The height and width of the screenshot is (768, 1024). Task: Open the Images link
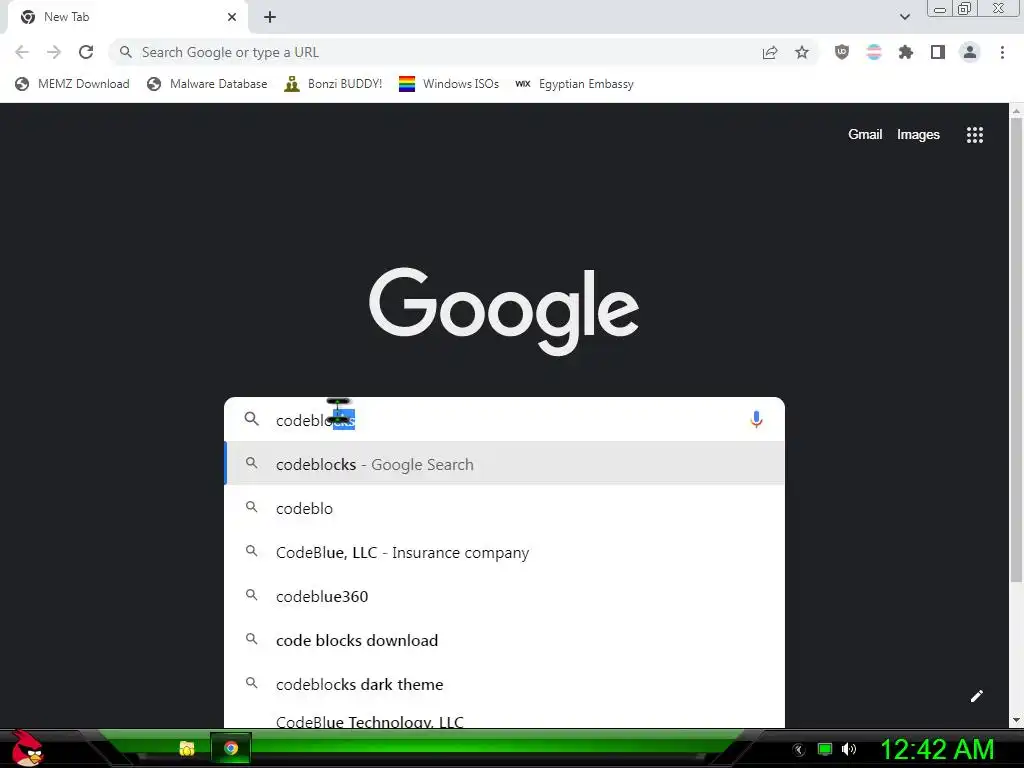coord(918,135)
